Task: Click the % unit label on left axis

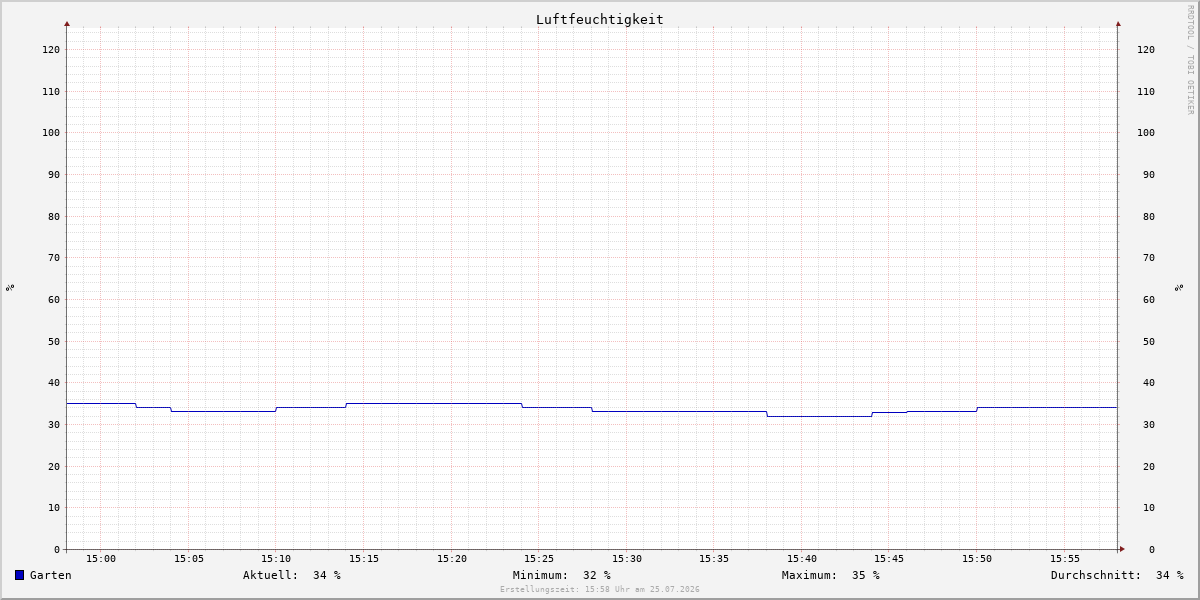Action: (x=10, y=287)
